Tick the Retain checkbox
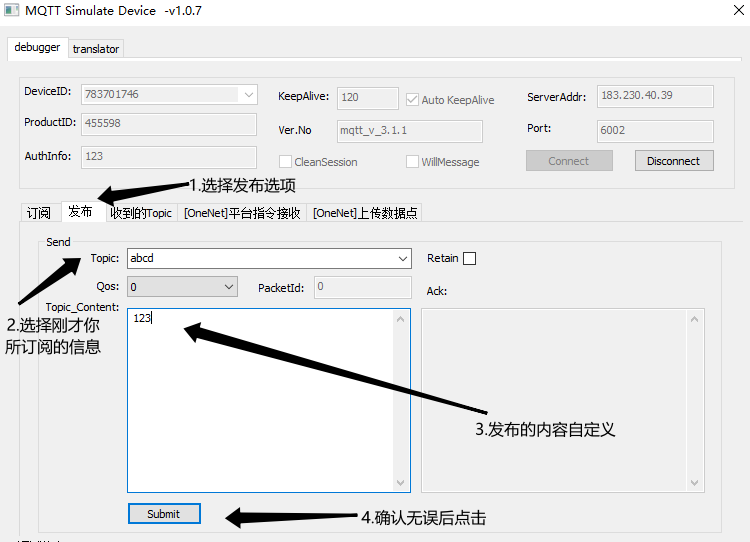 pyautogui.click(x=470, y=258)
